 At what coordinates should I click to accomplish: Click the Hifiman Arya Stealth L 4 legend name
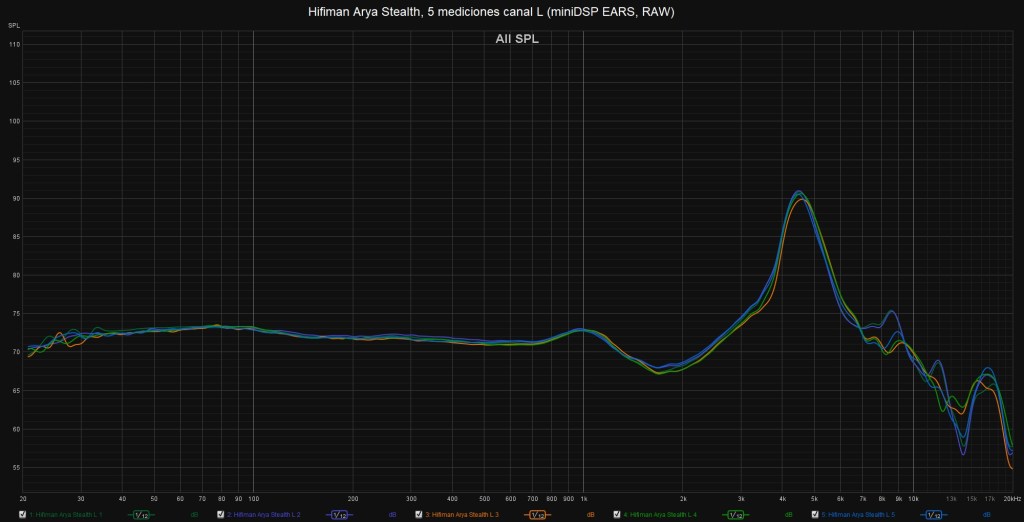coord(661,515)
